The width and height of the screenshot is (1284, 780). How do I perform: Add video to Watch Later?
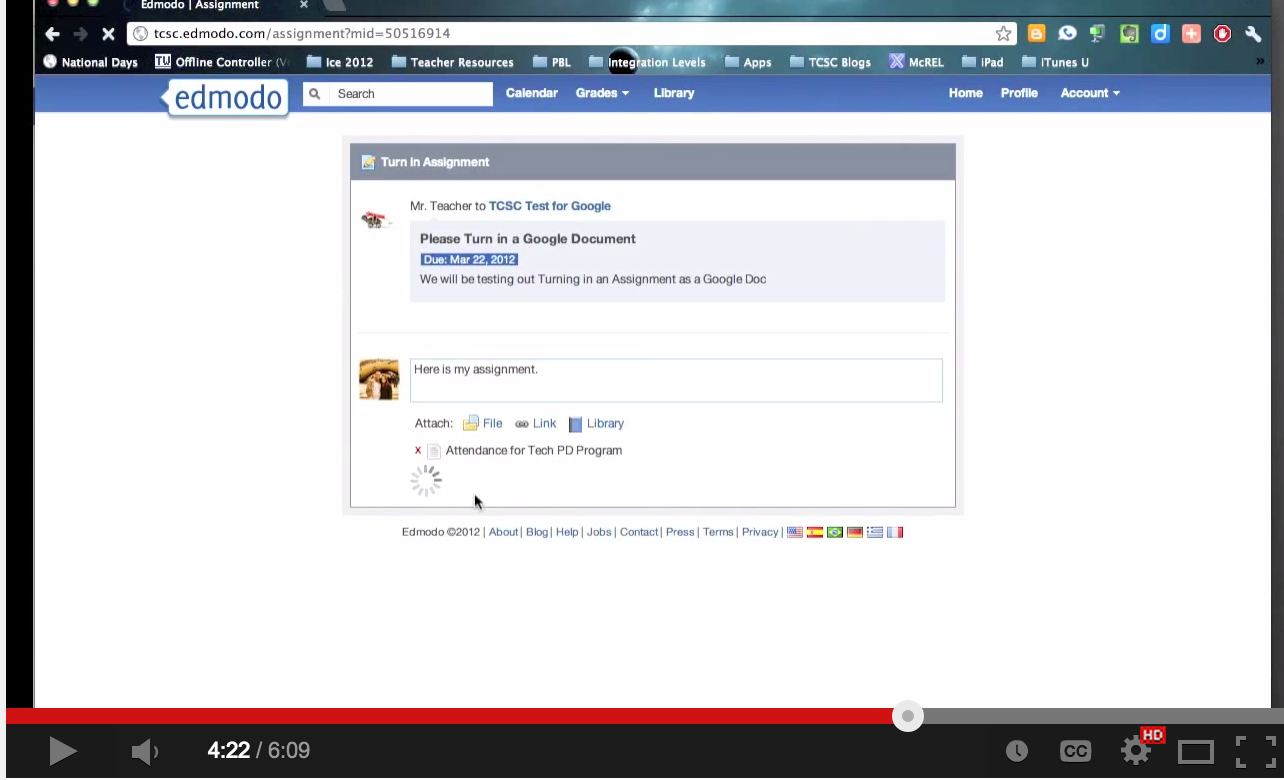[x=1017, y=751]
